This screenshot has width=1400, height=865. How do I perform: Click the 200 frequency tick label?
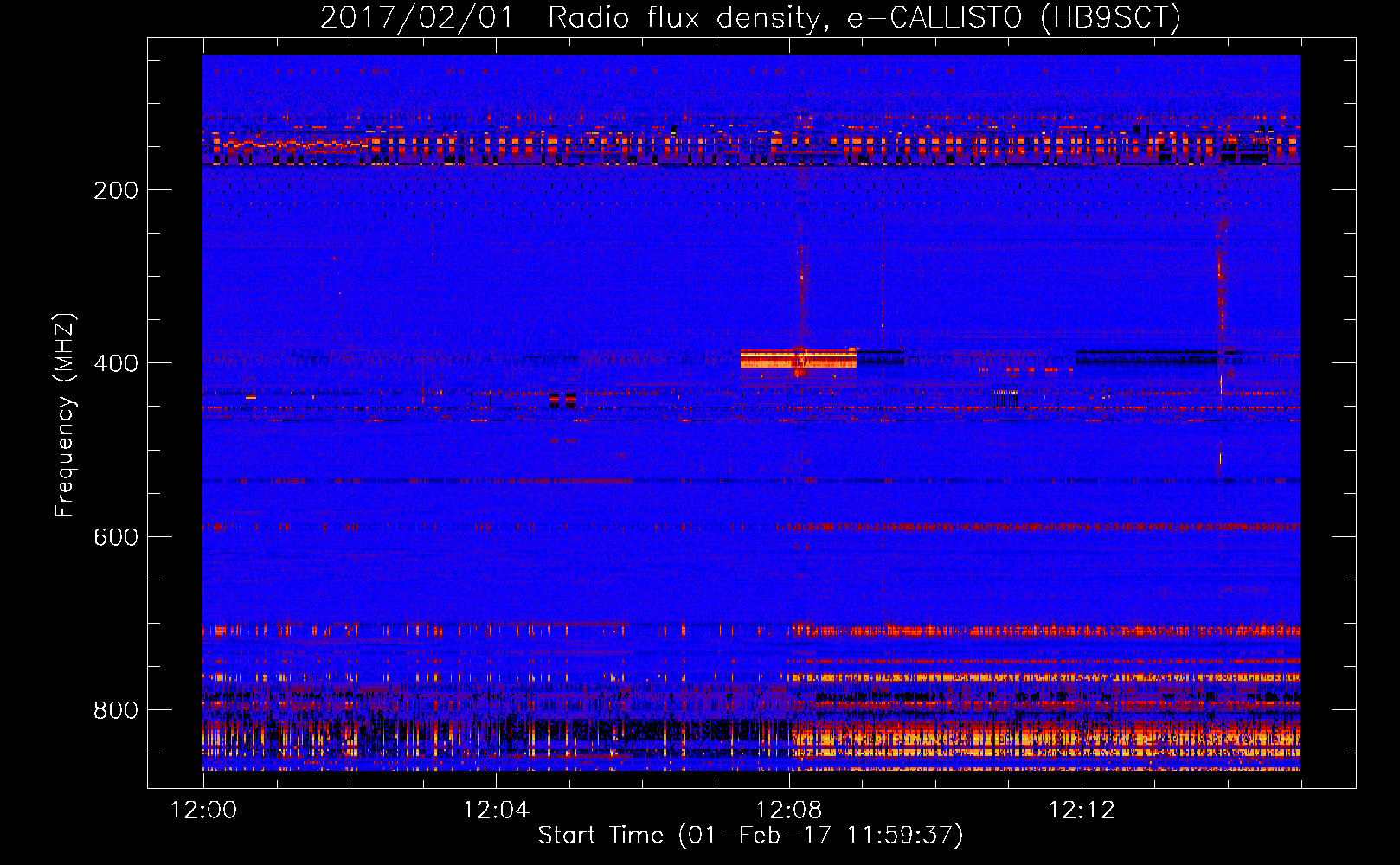coord(116,190)
